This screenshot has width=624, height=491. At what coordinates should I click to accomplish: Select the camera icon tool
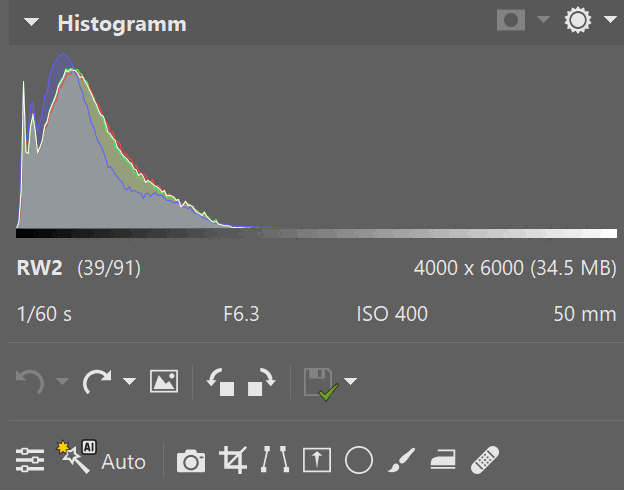coord(191,461)
